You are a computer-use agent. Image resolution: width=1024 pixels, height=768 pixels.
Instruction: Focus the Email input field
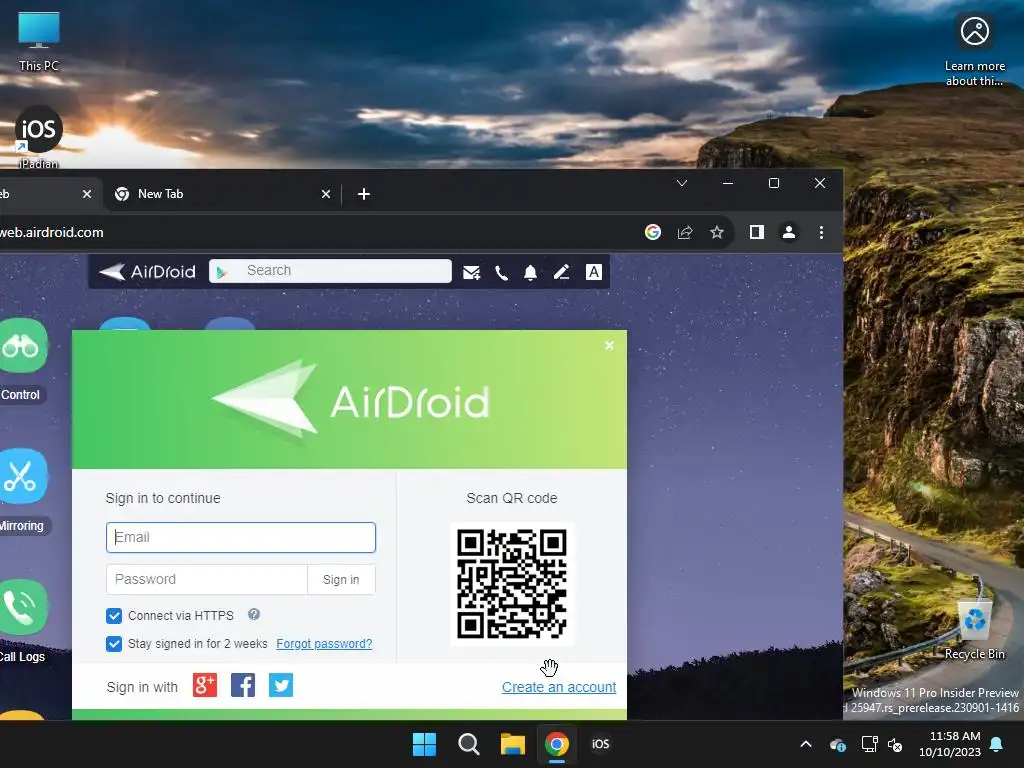(x=241, y=537)
